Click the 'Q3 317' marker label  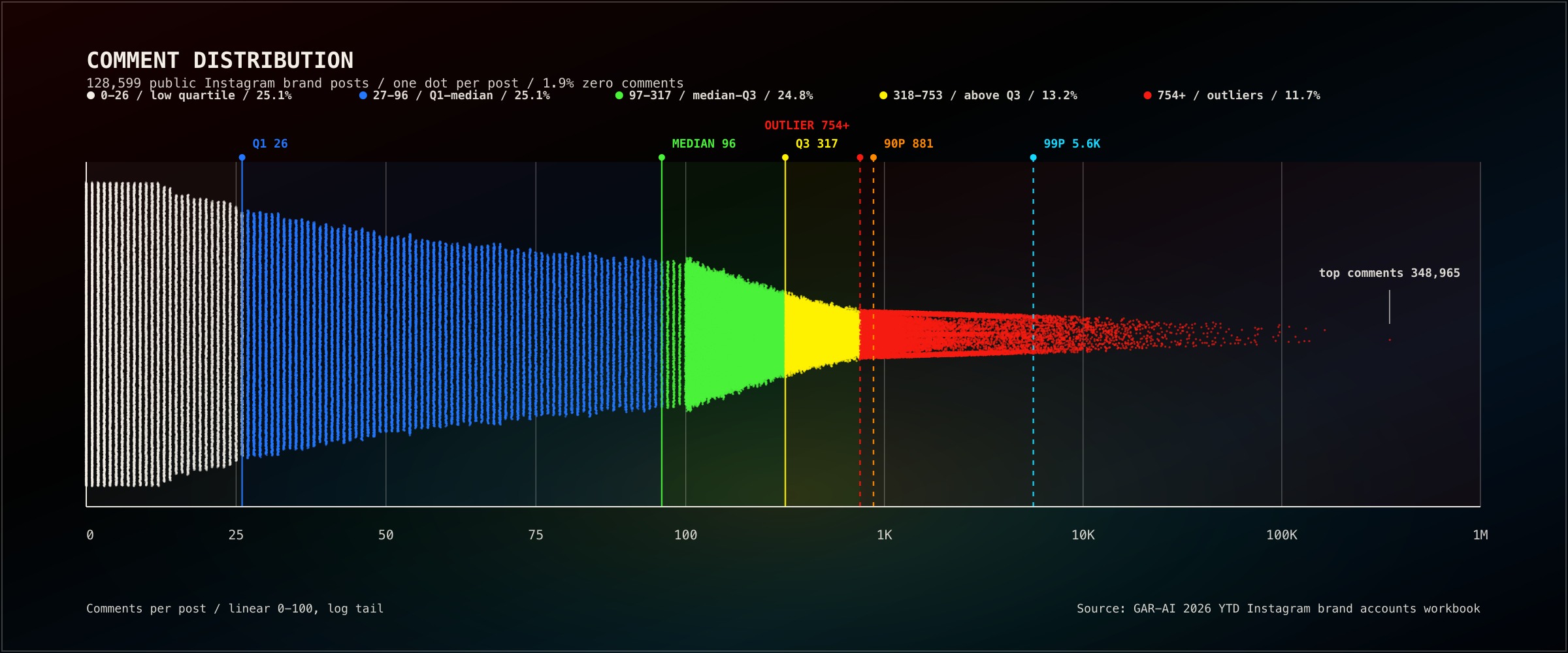click(x=817, y=144)
